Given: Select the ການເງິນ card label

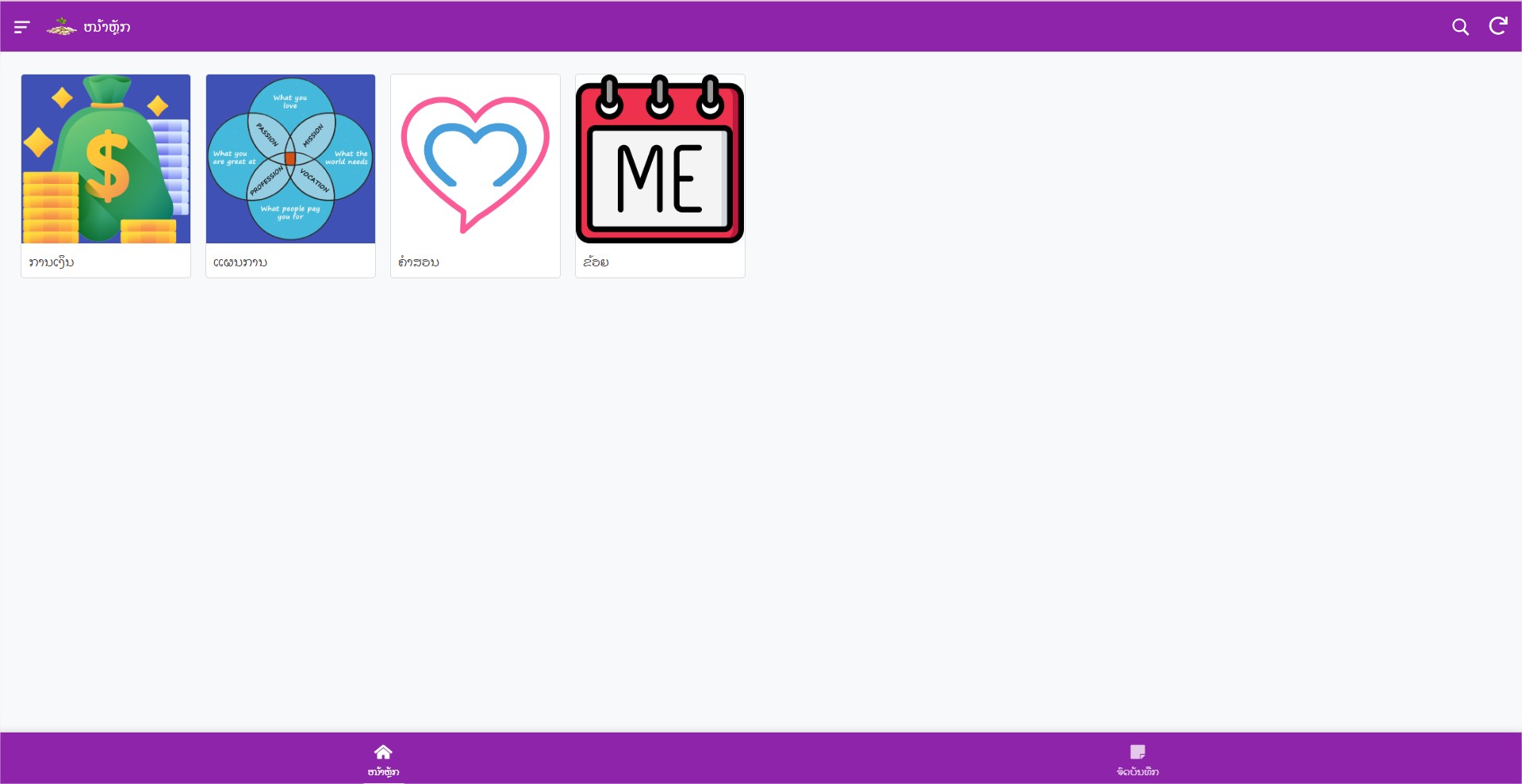Looking at the screenshot, I should point(52,262).
